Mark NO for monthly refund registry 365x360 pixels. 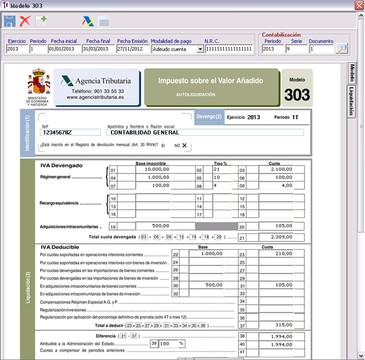click(x=184, y=145)
